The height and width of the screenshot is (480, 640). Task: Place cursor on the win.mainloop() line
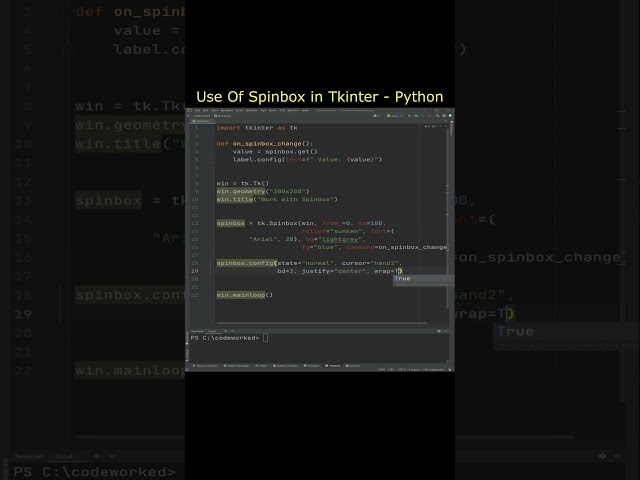[x=244, y=295]
